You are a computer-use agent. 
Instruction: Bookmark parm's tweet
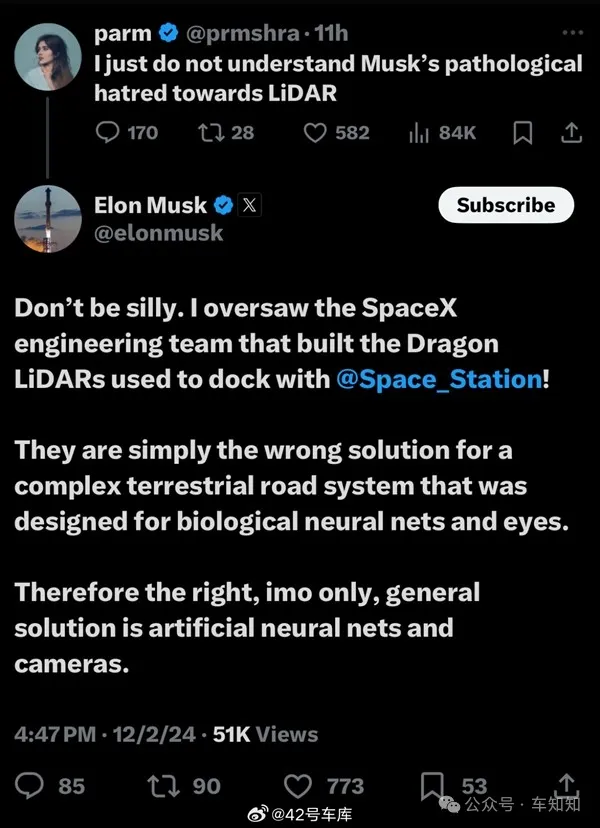pyautogui.click(x=522, y=132)
